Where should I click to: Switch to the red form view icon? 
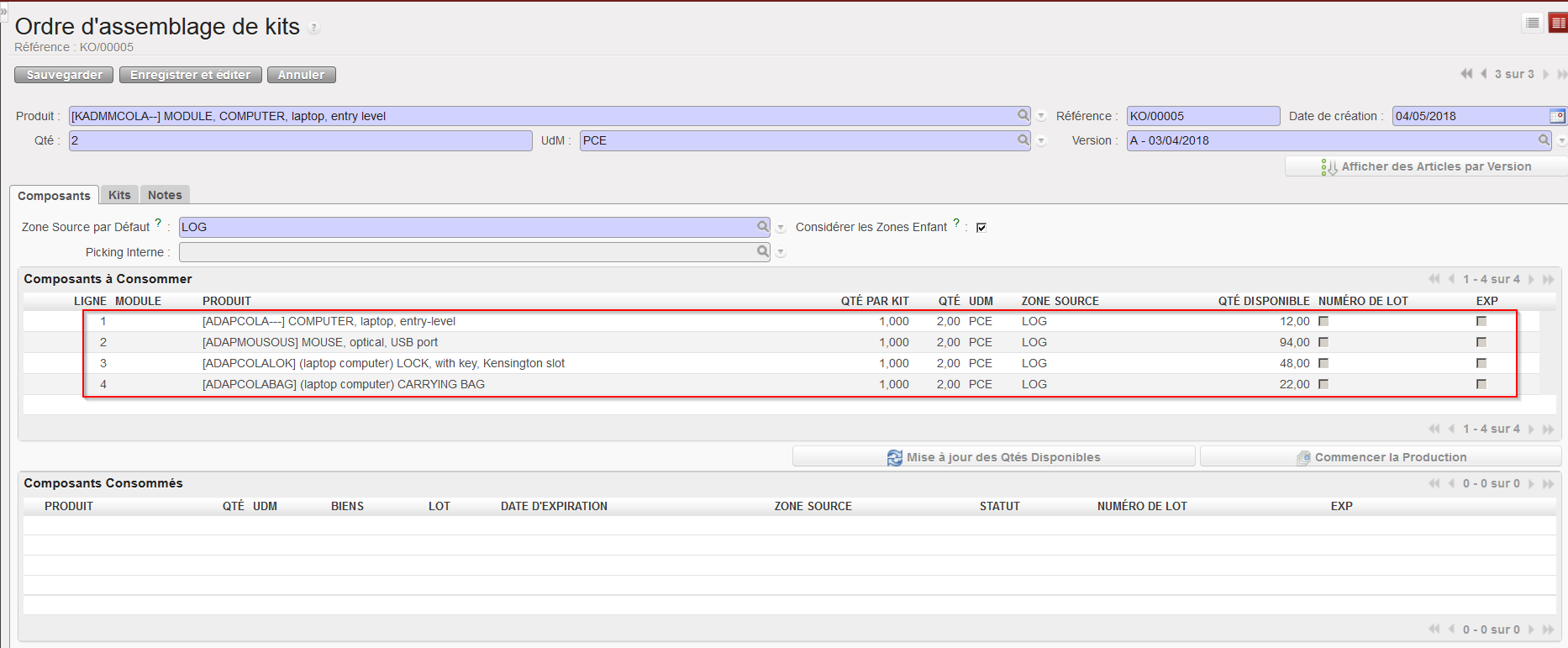point(1558,24)
